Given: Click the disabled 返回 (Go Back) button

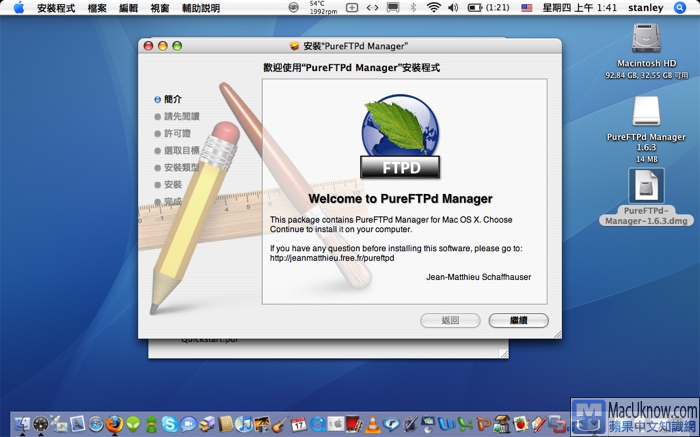Looking at the screenshot, I should pyautogui.click(x=450, y=320).
